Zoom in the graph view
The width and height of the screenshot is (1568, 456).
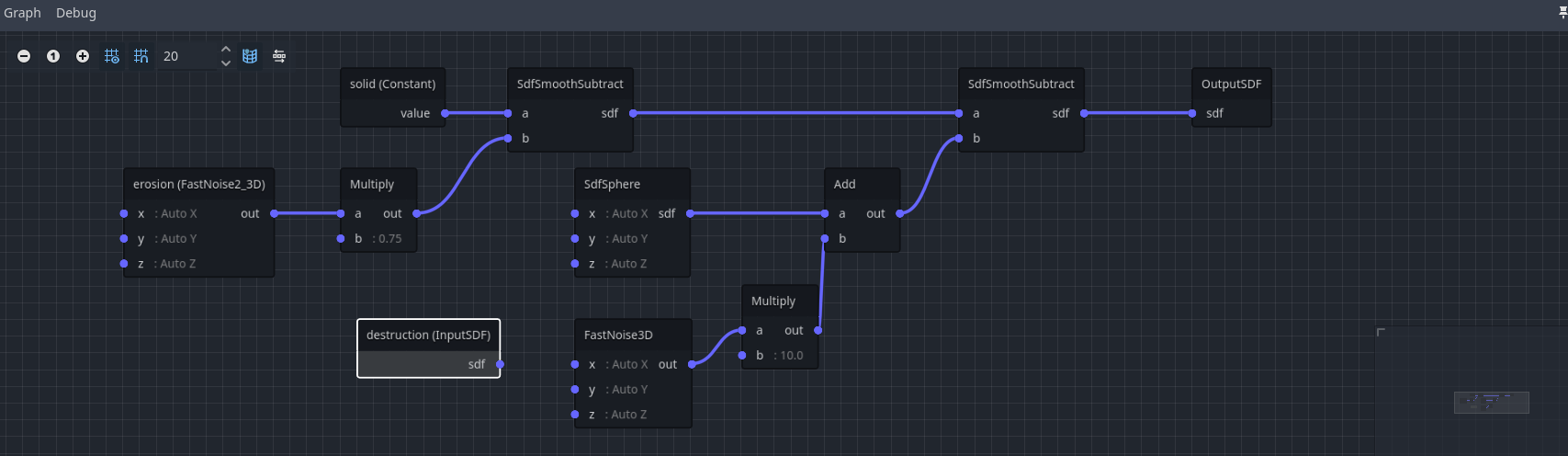[x=83, y=56]
